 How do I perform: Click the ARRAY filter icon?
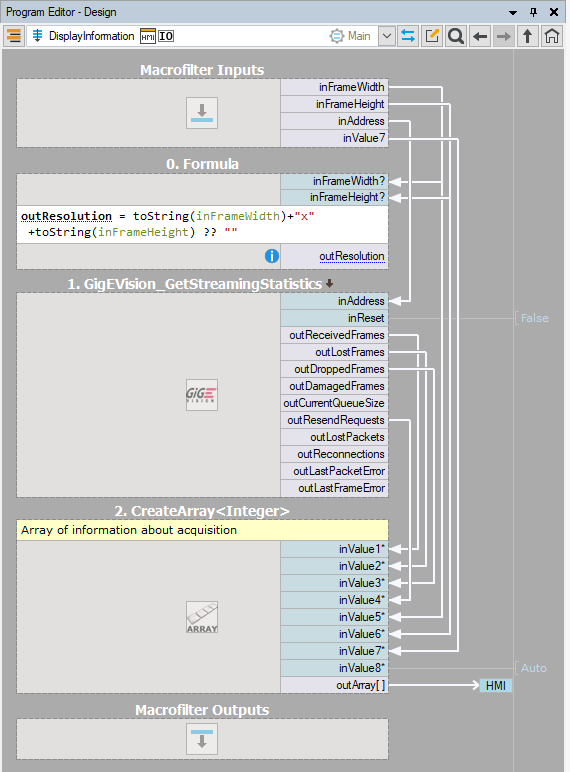pos(202,617)
